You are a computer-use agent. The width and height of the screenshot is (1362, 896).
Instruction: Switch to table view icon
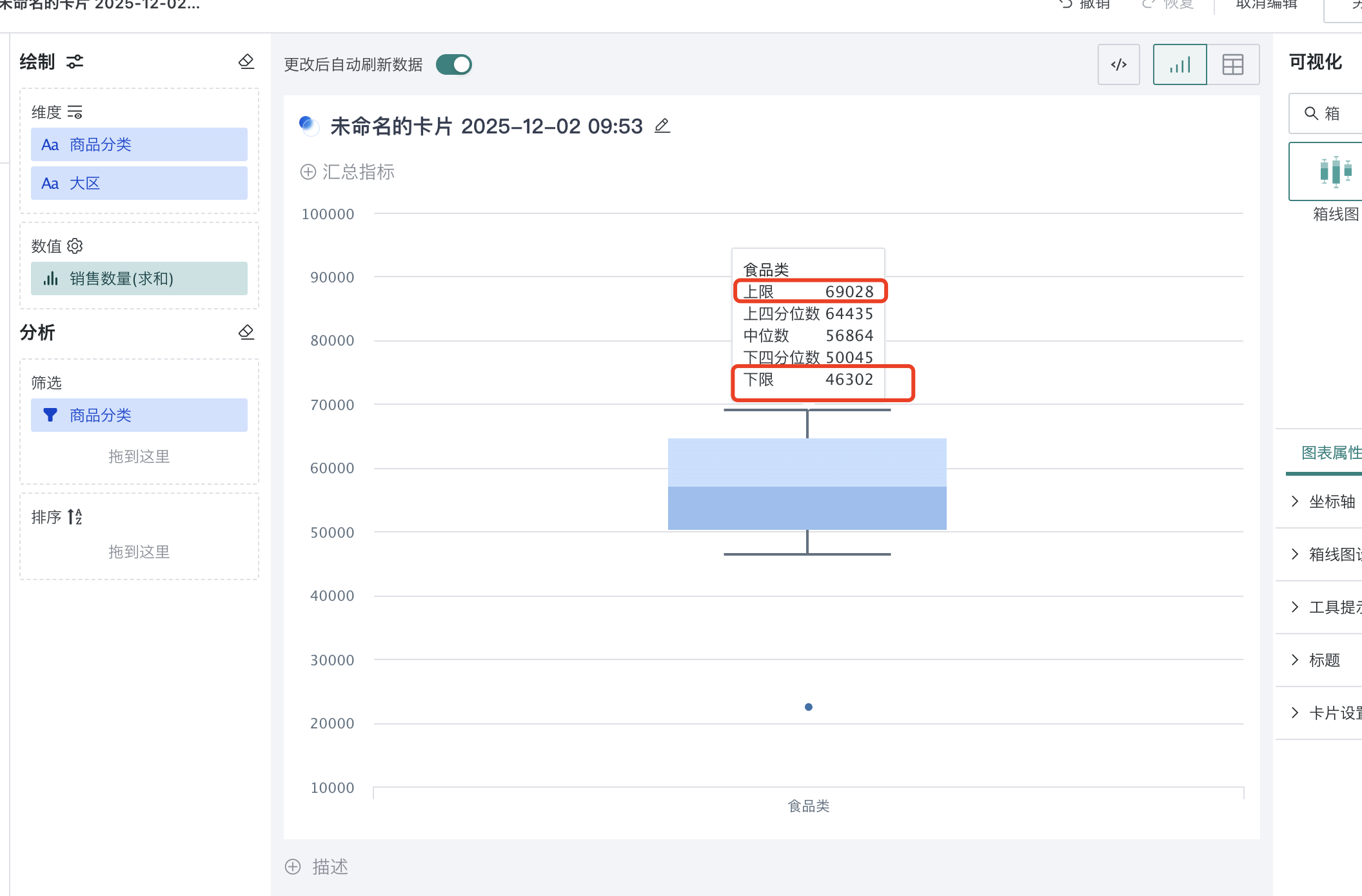[1232, 64]
